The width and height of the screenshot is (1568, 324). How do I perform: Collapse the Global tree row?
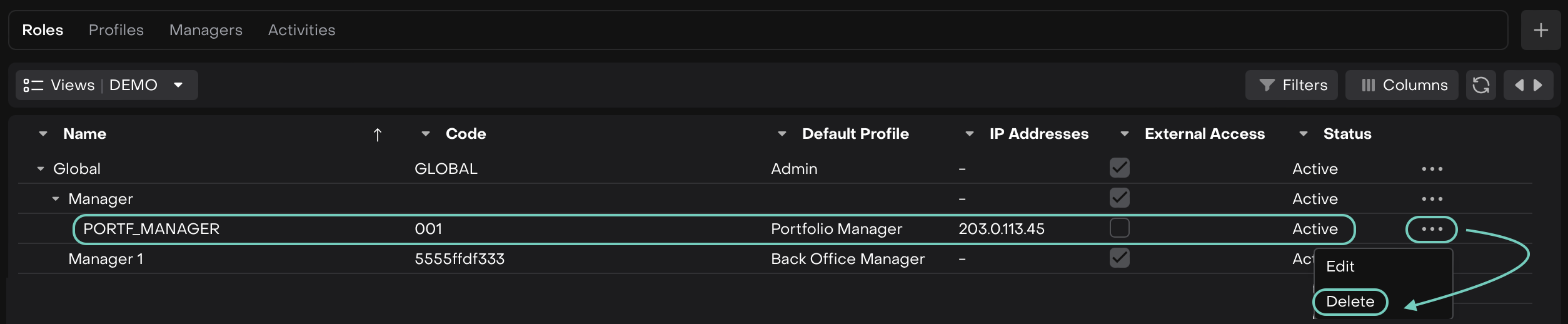(x=41, y=169)
